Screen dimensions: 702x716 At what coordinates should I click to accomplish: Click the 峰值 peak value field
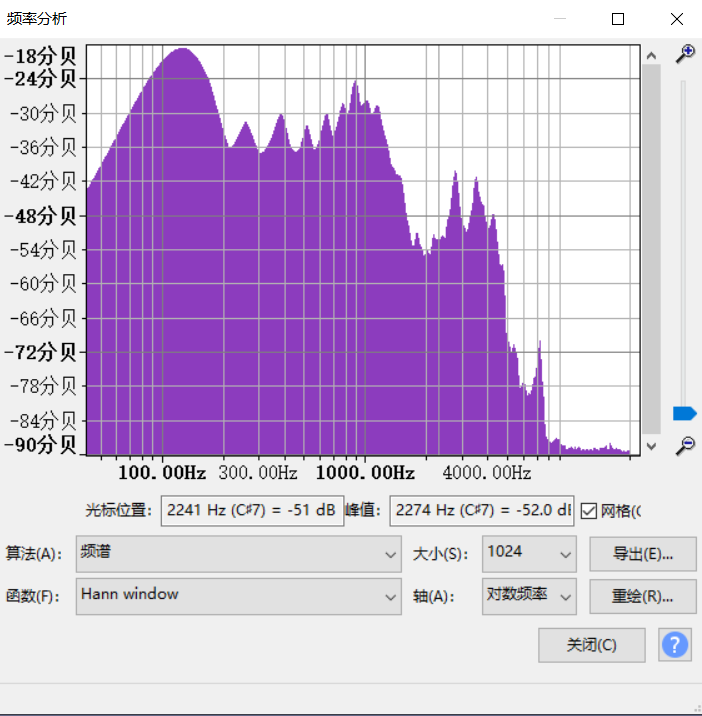click(481, 511)
